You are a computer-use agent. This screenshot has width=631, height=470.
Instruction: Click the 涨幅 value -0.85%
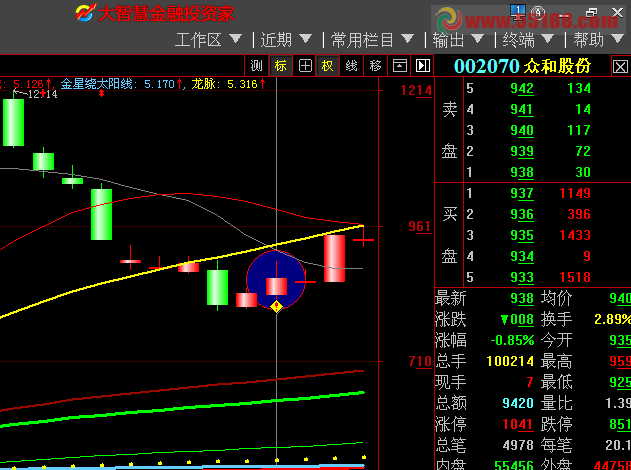click(512, 340)
